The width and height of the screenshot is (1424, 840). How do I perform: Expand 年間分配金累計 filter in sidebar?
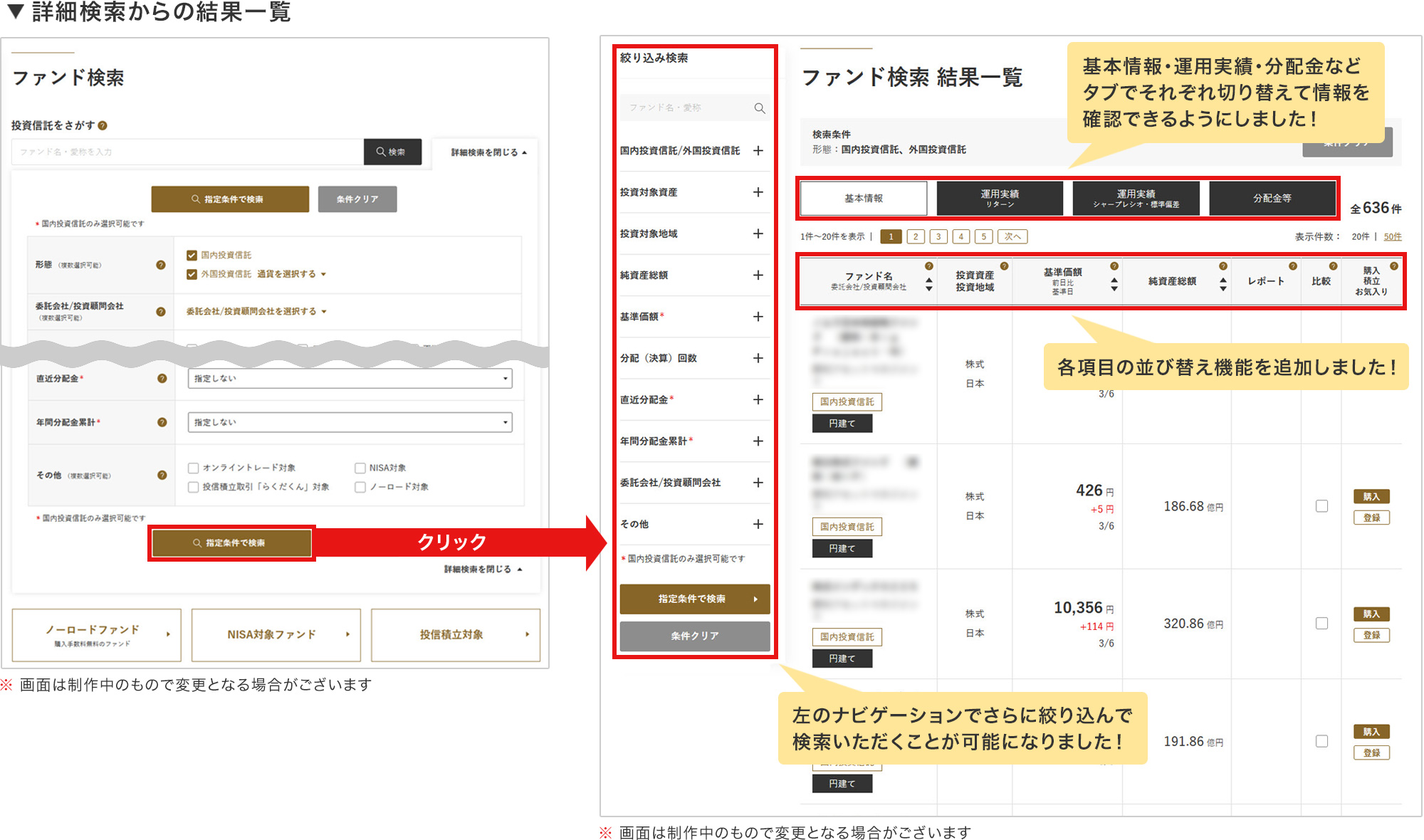coord(758,441)
